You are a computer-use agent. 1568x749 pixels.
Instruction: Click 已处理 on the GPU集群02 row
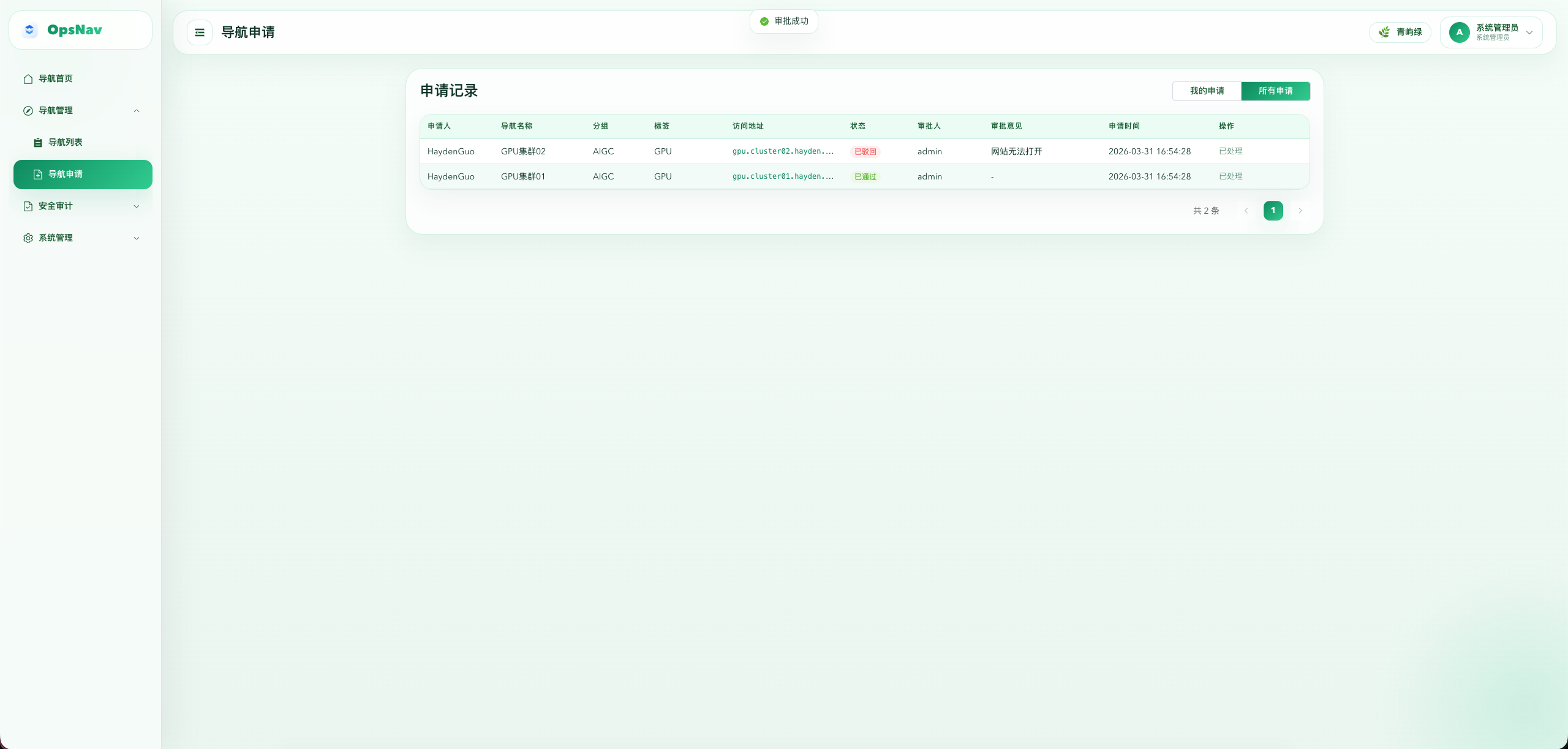[x=1230, y=151]
